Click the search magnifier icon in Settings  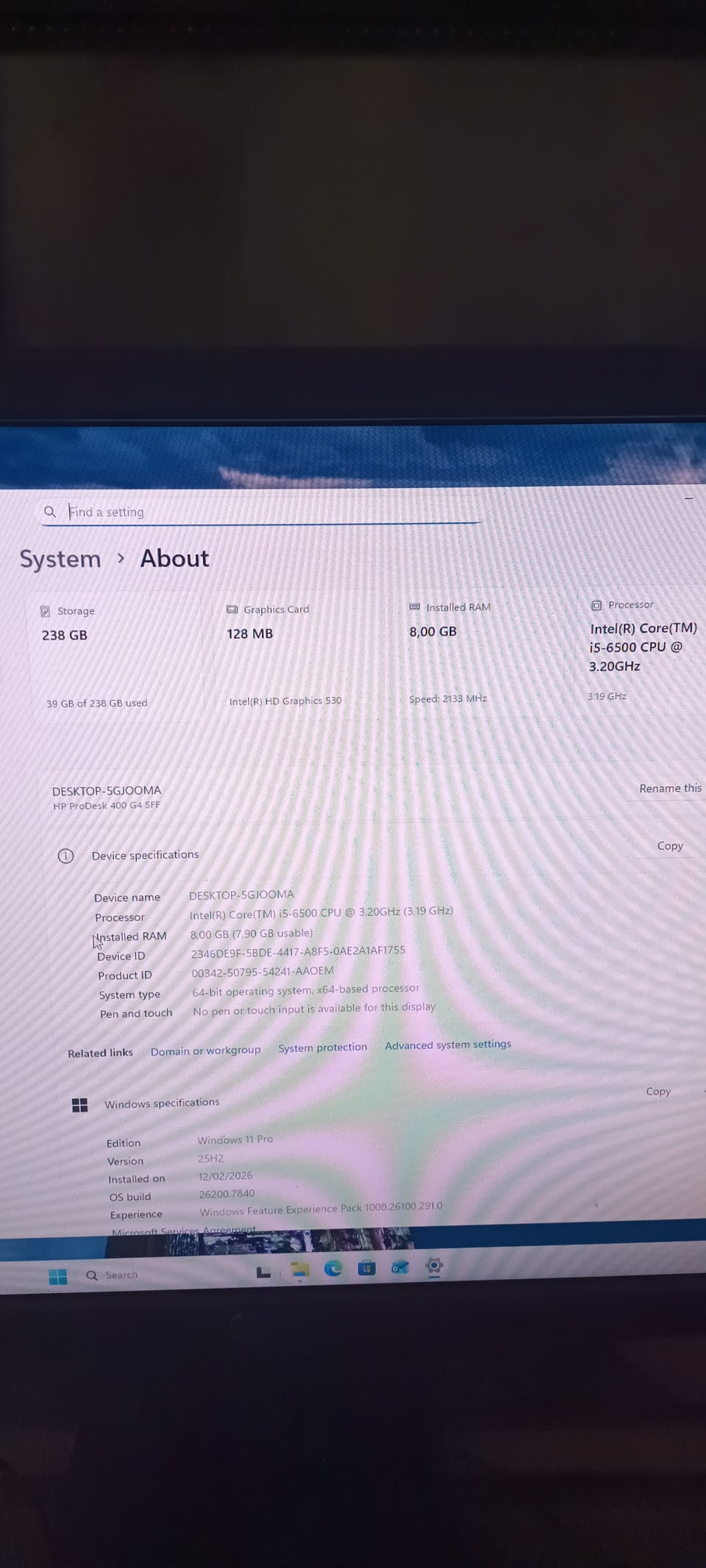tap(50, 512)
